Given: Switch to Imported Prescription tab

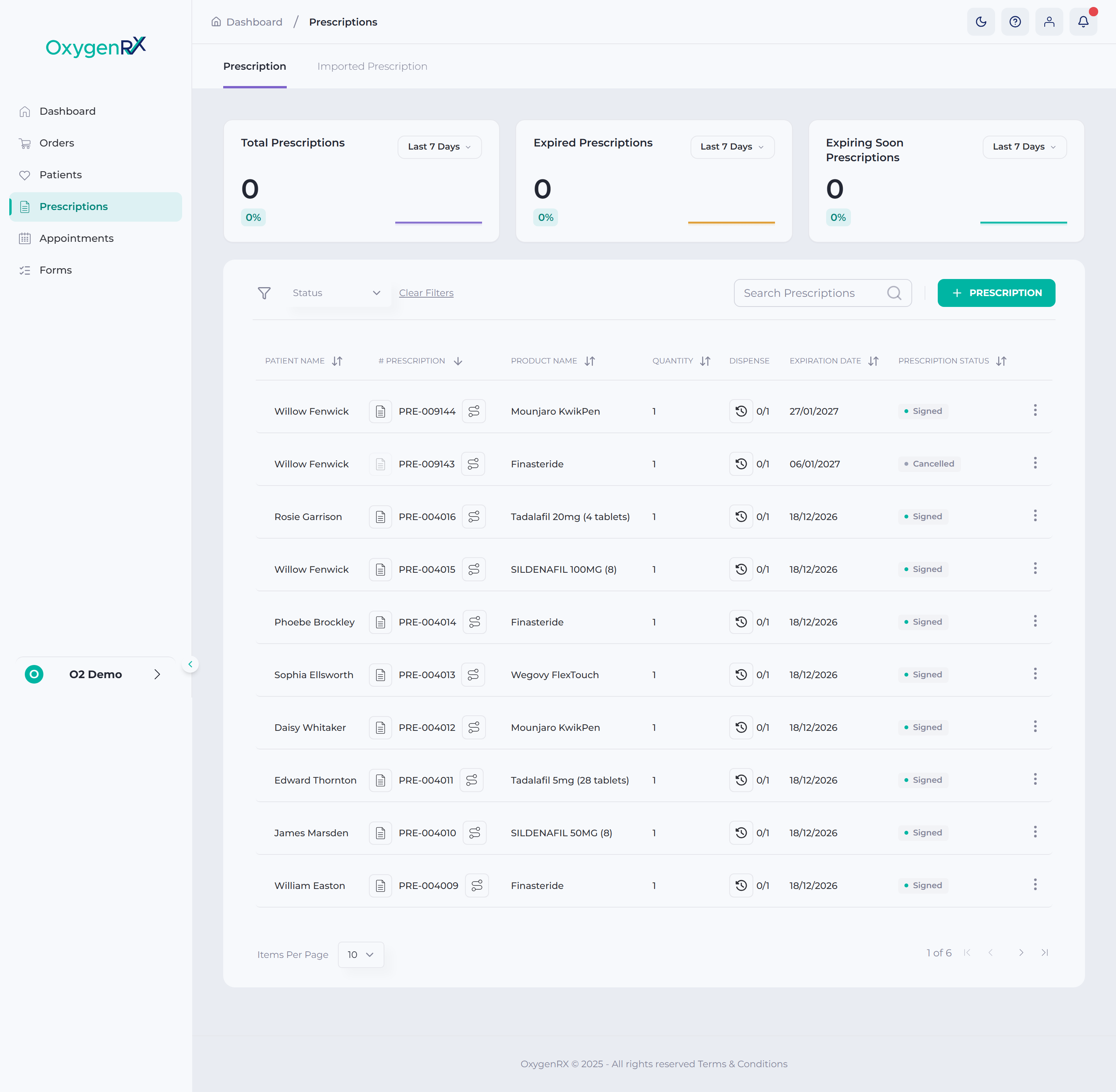Looking at the screenshot, I should [x=372, y=67].
